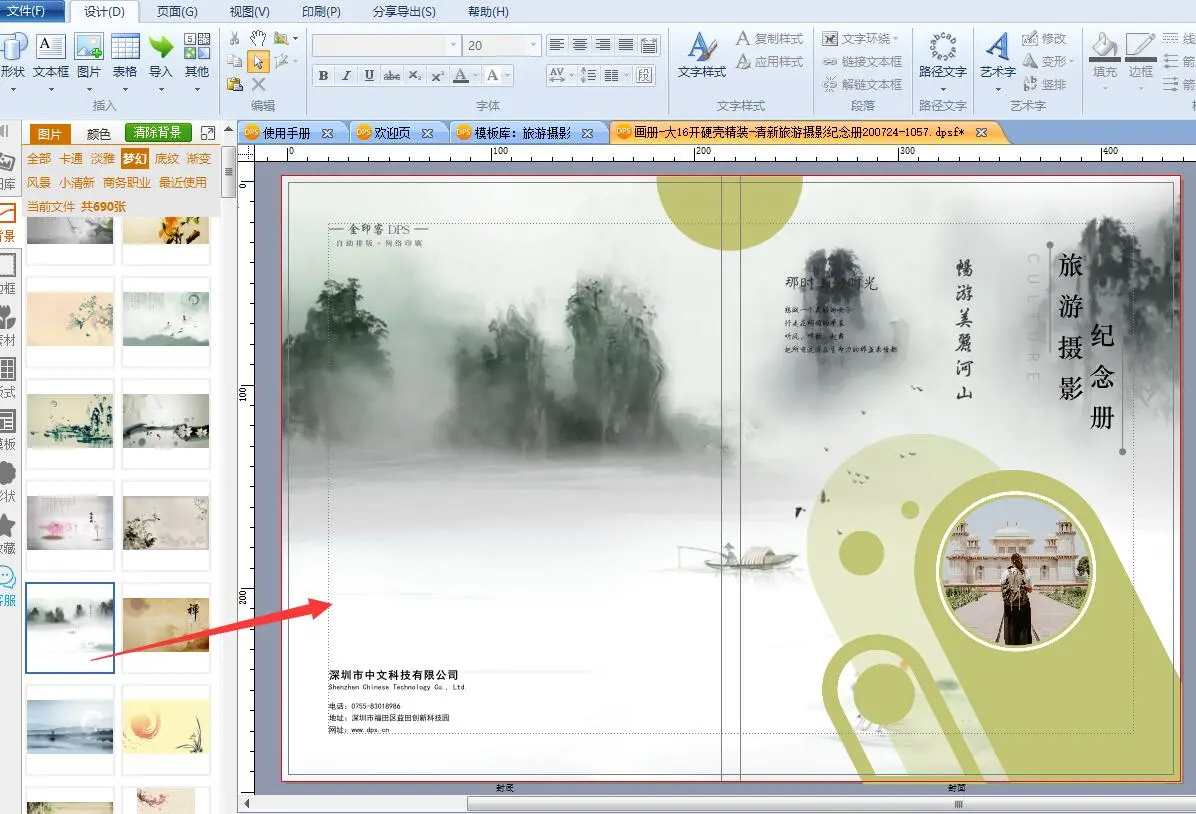The width and height of the screenshot is (1196, 814).
Task: Switch to the 印刷(P) ribbon tab
Action: (321, 11)
